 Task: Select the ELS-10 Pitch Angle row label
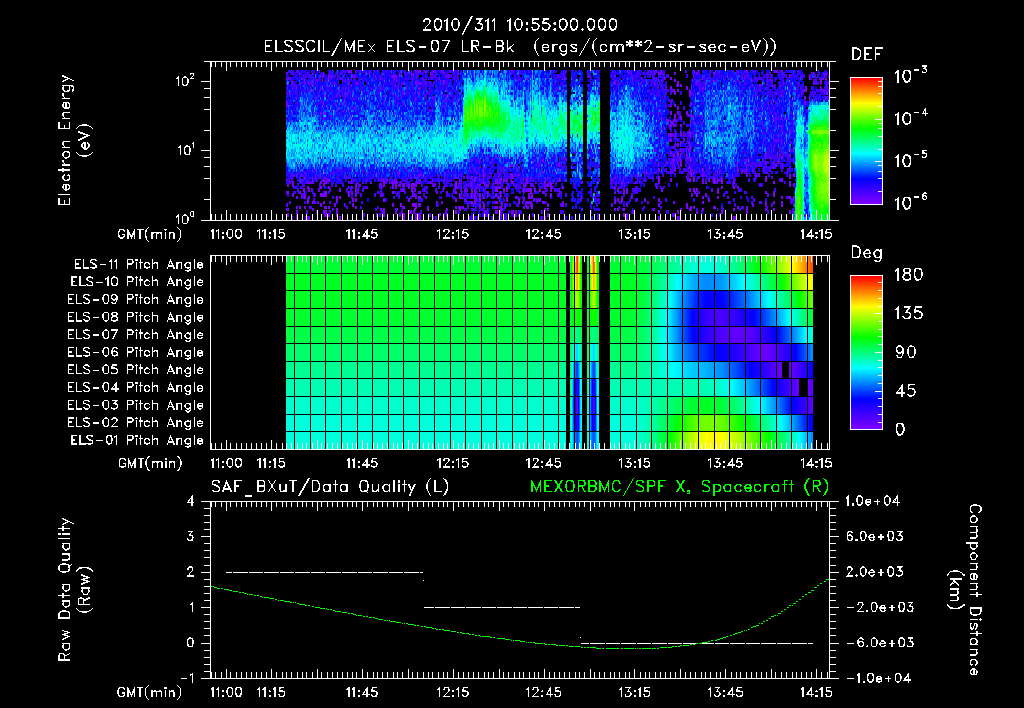click(136, 282)
